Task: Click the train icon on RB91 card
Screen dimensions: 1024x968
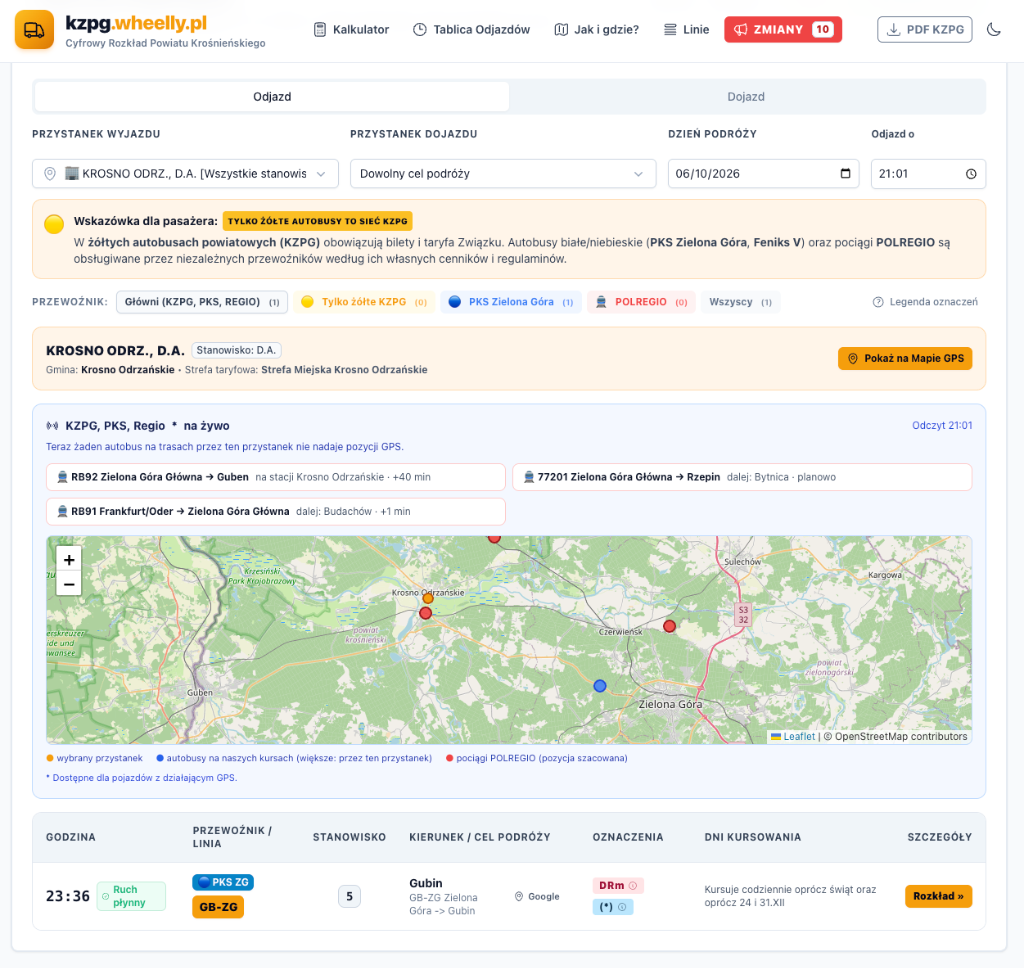Action: tap(63, 511)
